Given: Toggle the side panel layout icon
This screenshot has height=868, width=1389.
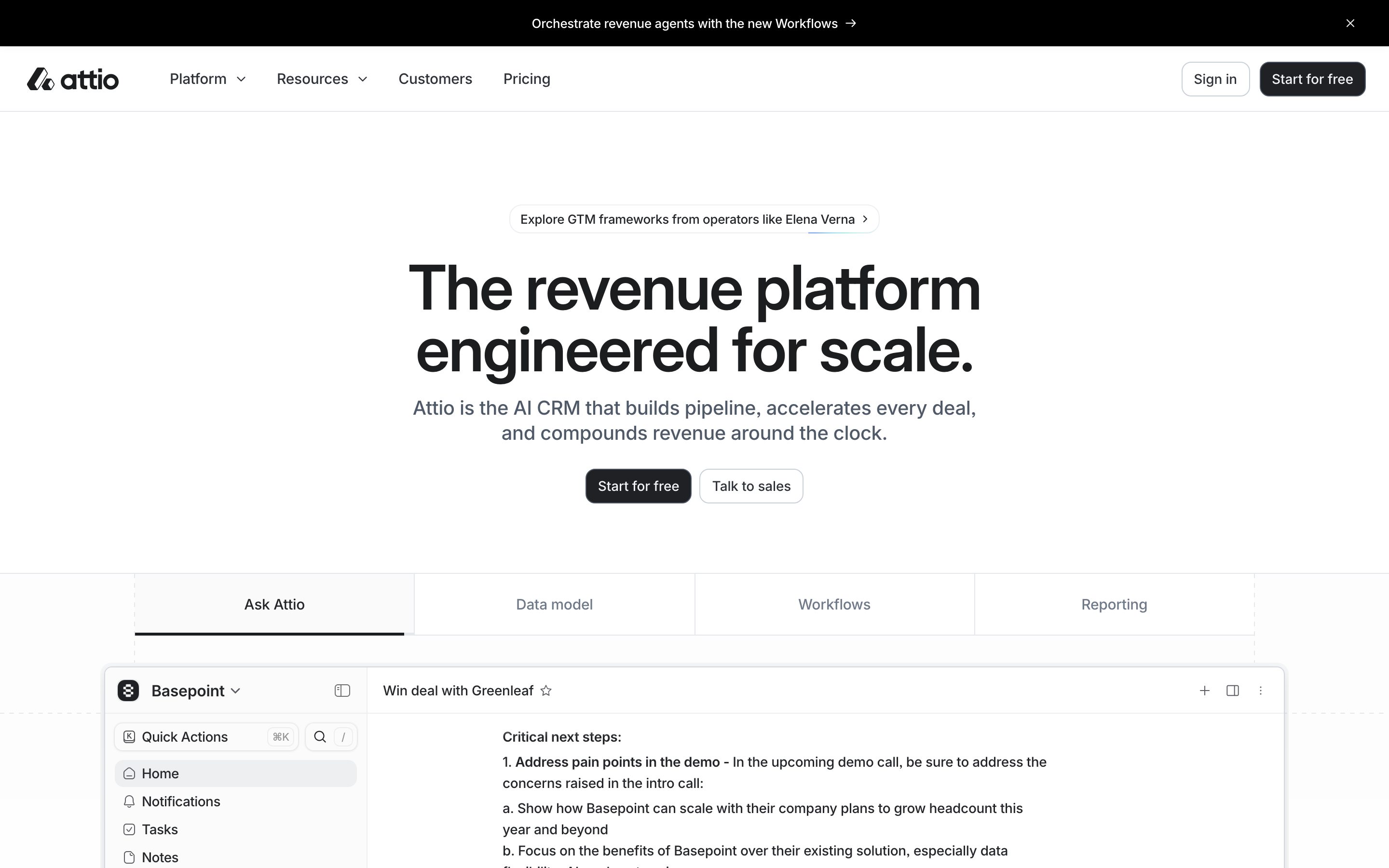Looking at the screenshot, I should pos(1232,691).
